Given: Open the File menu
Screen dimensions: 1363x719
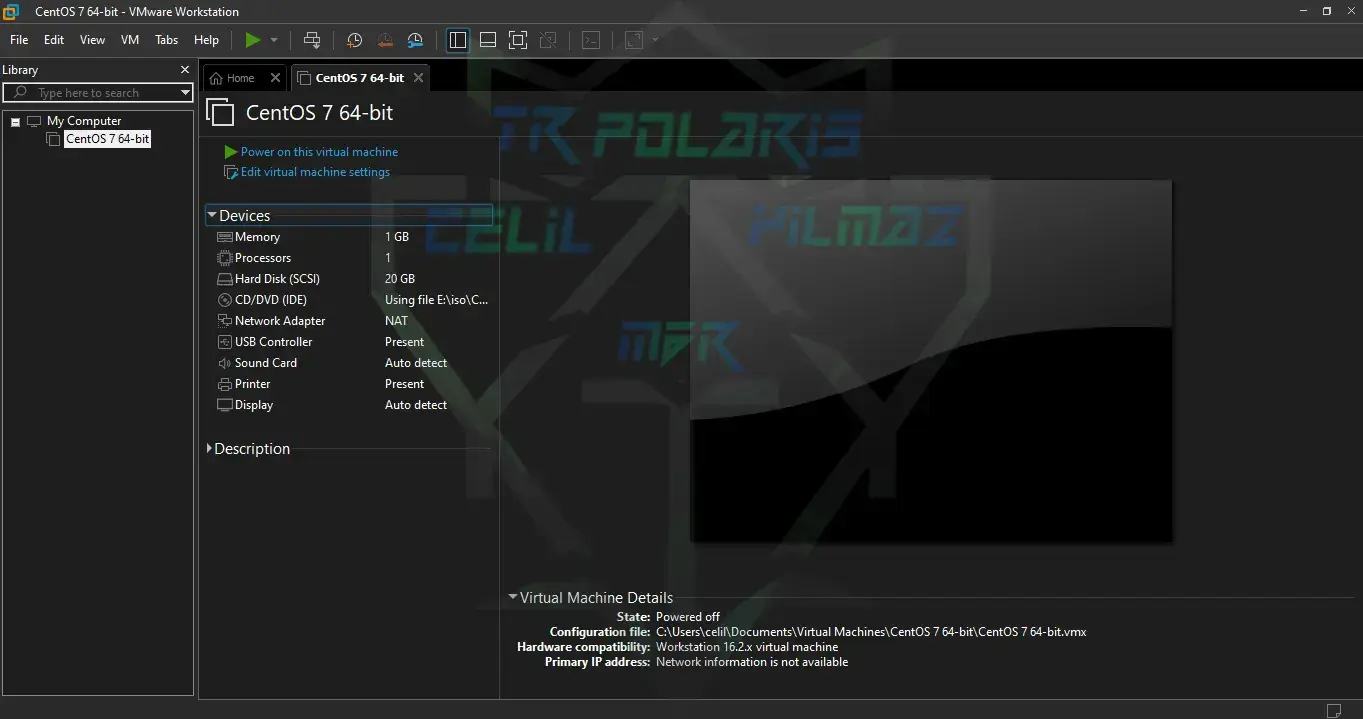Looking at the screenshot, I should [x=19, y=40].
